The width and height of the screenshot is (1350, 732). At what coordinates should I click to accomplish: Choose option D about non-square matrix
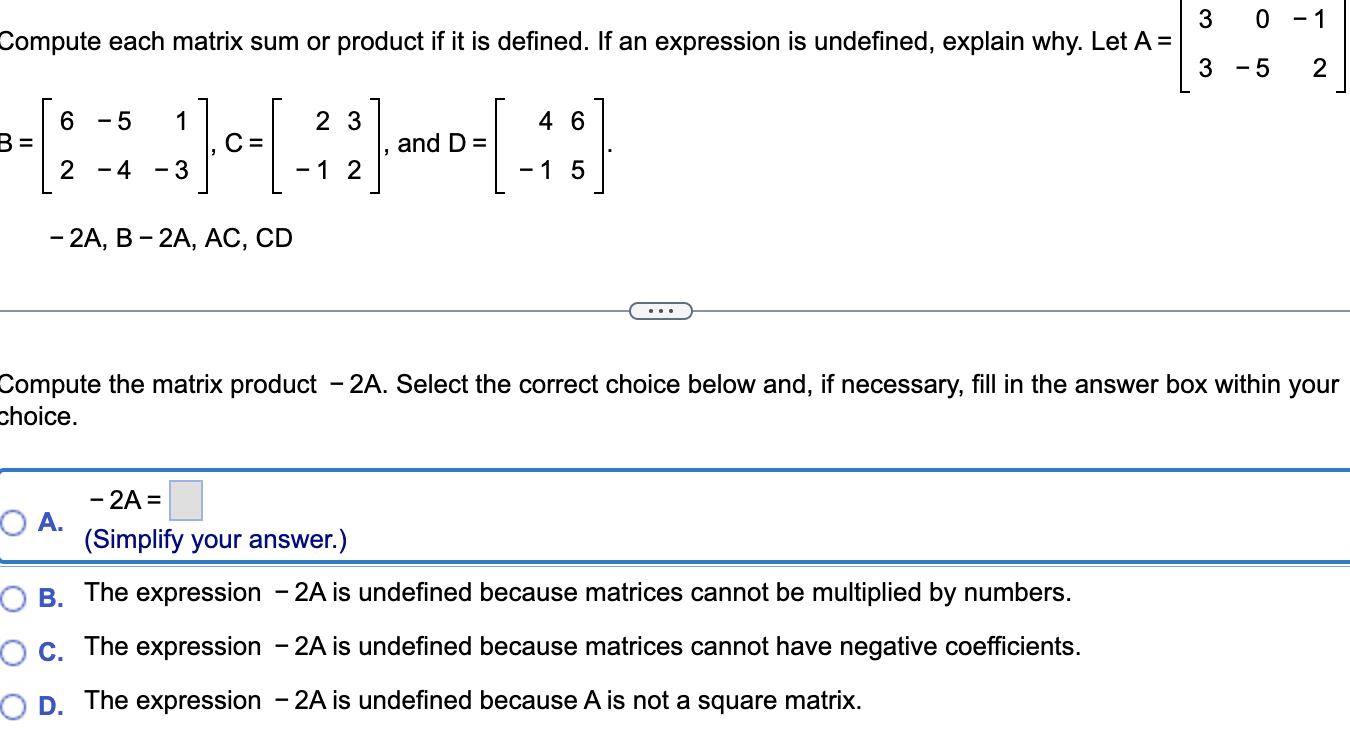11,705
